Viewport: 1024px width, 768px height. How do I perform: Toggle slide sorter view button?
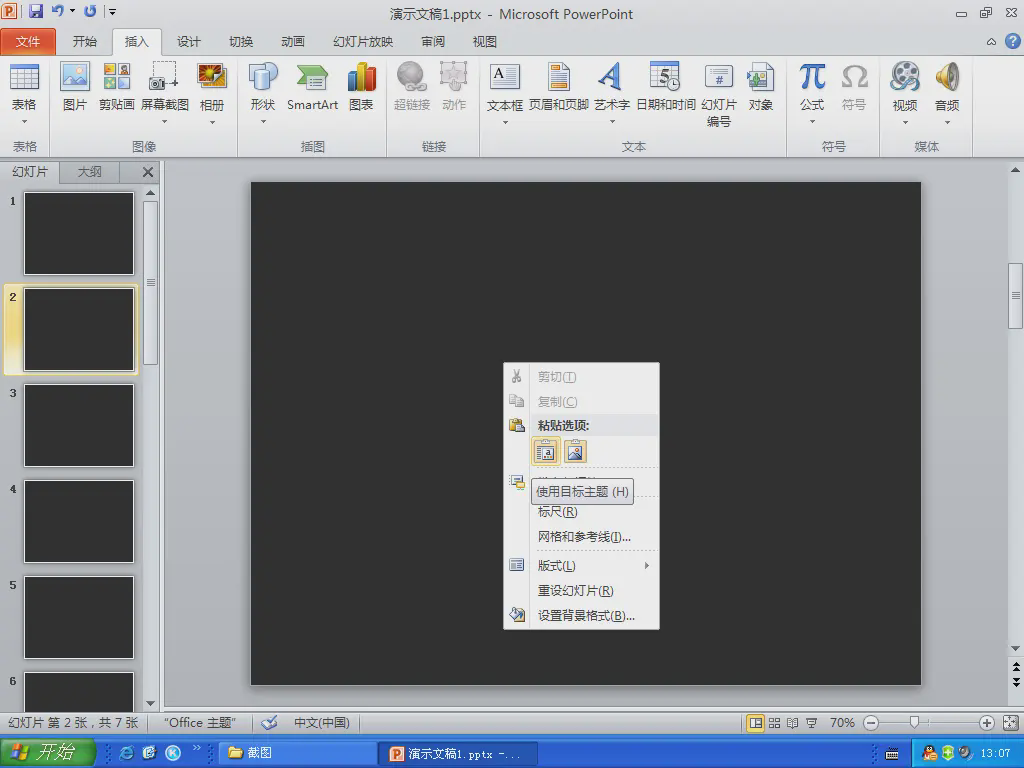[775, 723]
